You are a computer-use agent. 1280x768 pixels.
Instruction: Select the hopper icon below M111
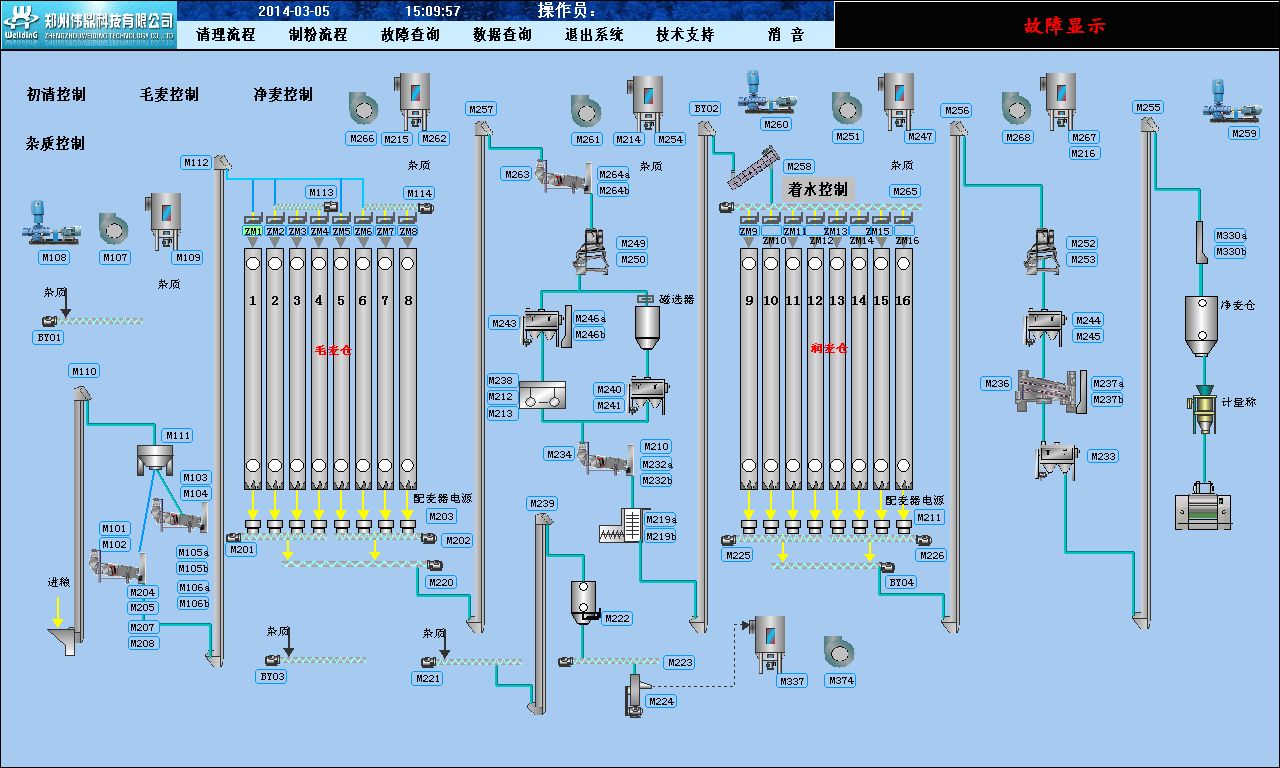tap(154, 460)
